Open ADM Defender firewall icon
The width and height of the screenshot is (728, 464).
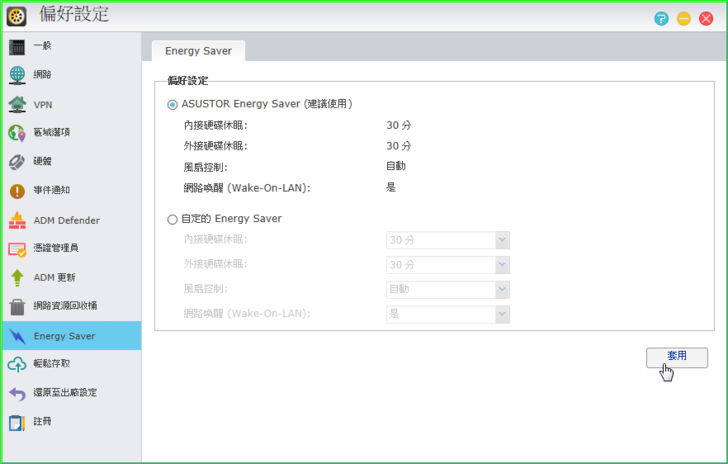[x=17, y=220]
